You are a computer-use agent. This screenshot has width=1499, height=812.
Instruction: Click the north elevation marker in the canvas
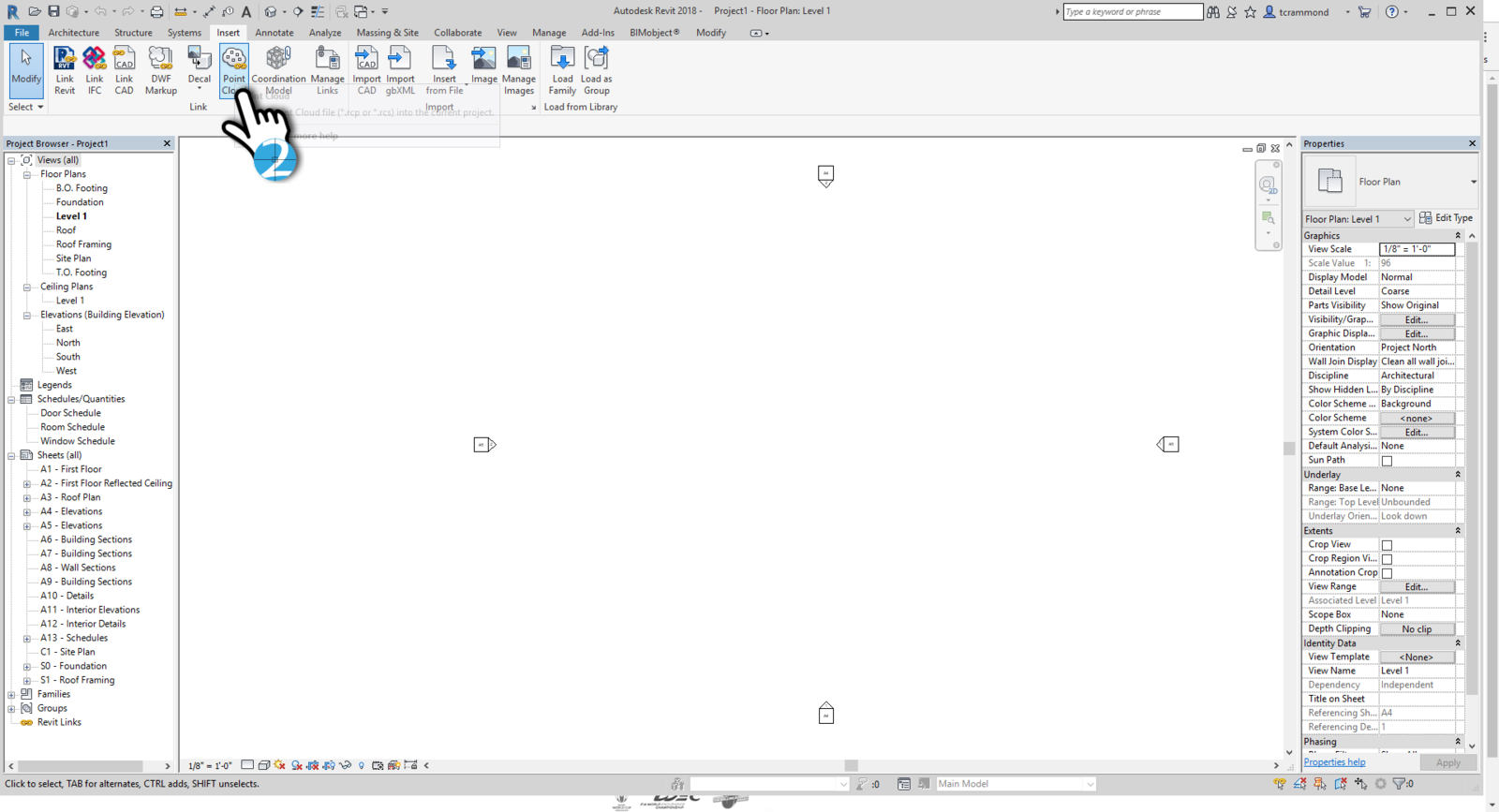(x=825, y=175)
